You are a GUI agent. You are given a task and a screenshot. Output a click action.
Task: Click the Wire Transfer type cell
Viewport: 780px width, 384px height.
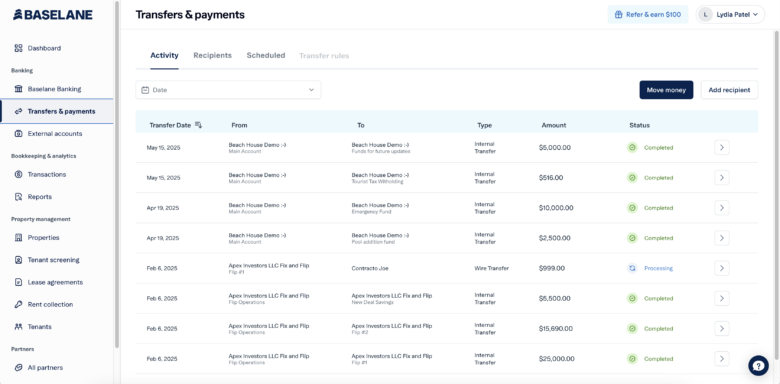coord(491,268)
